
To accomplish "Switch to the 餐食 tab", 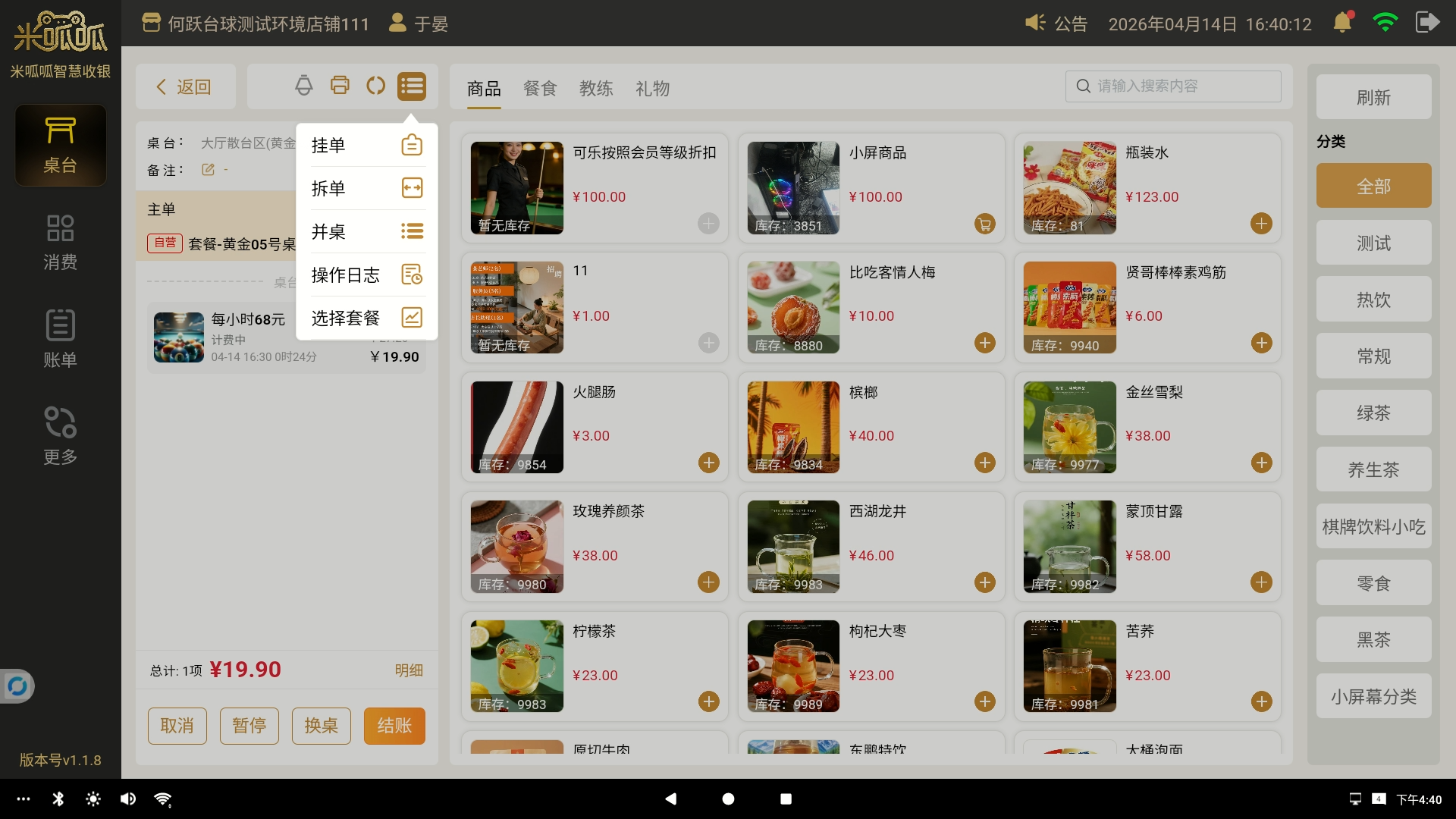I will coord(540,89).
